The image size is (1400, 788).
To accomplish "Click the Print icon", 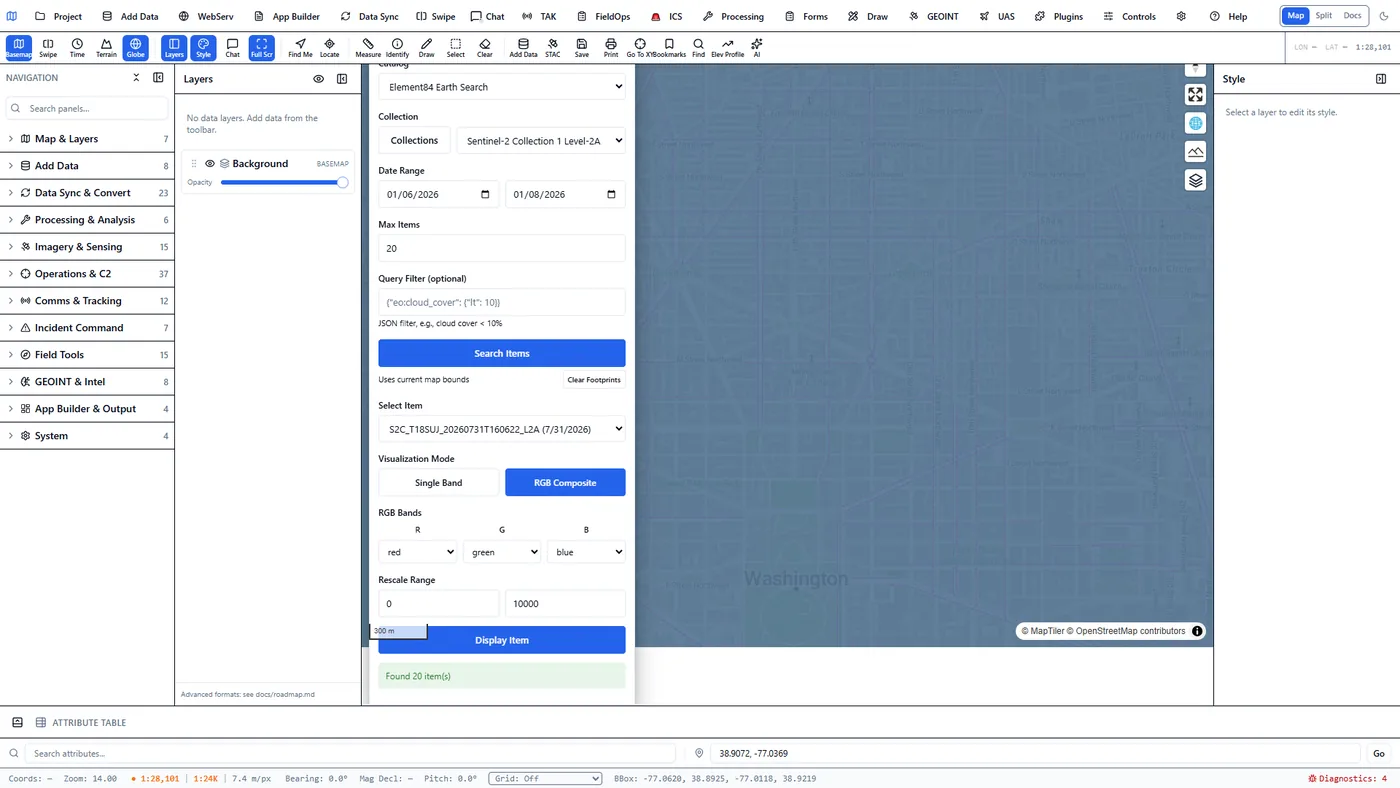I will point(611,47).
